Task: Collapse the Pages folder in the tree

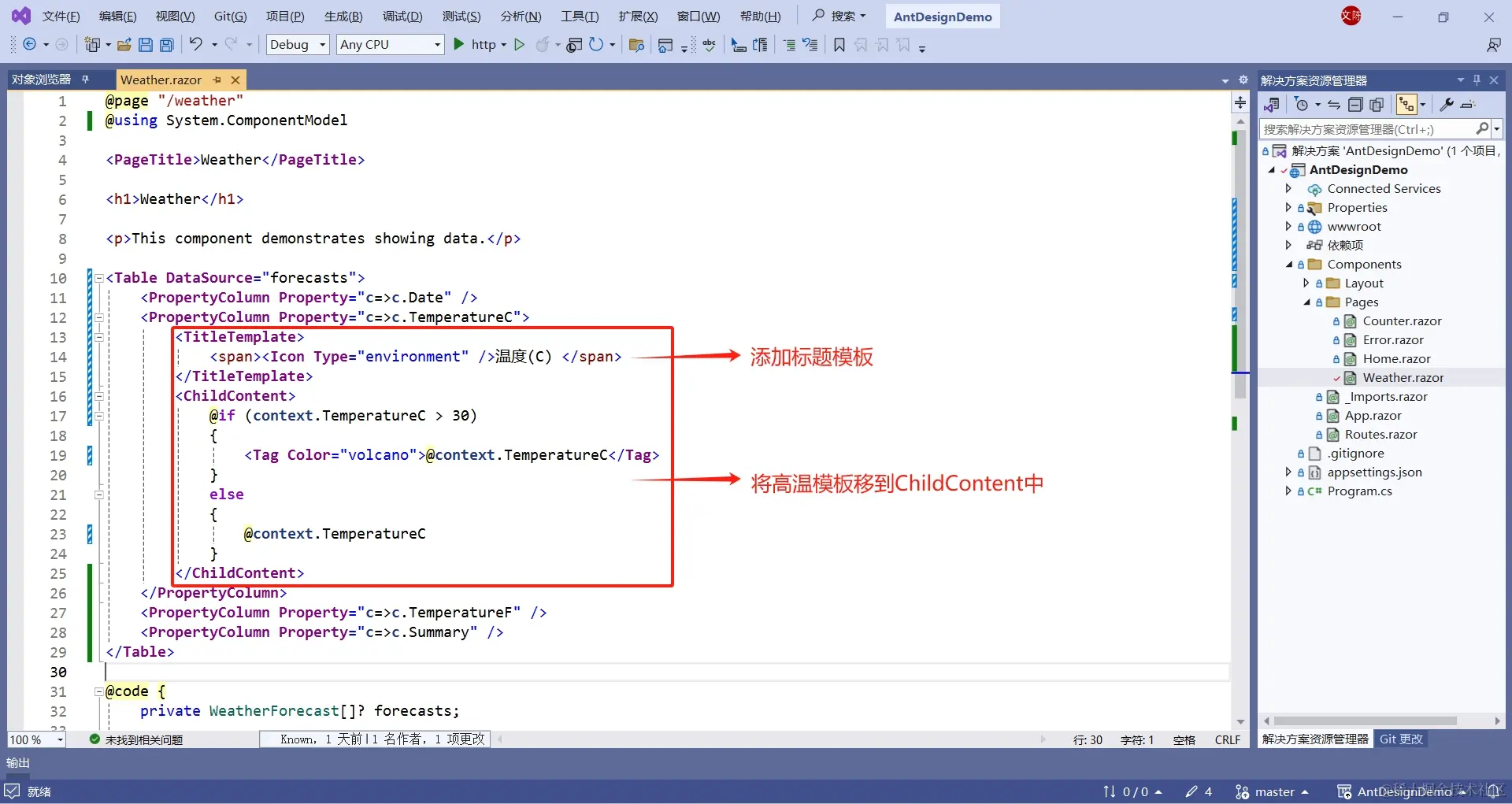Action: coord(1307,302)
